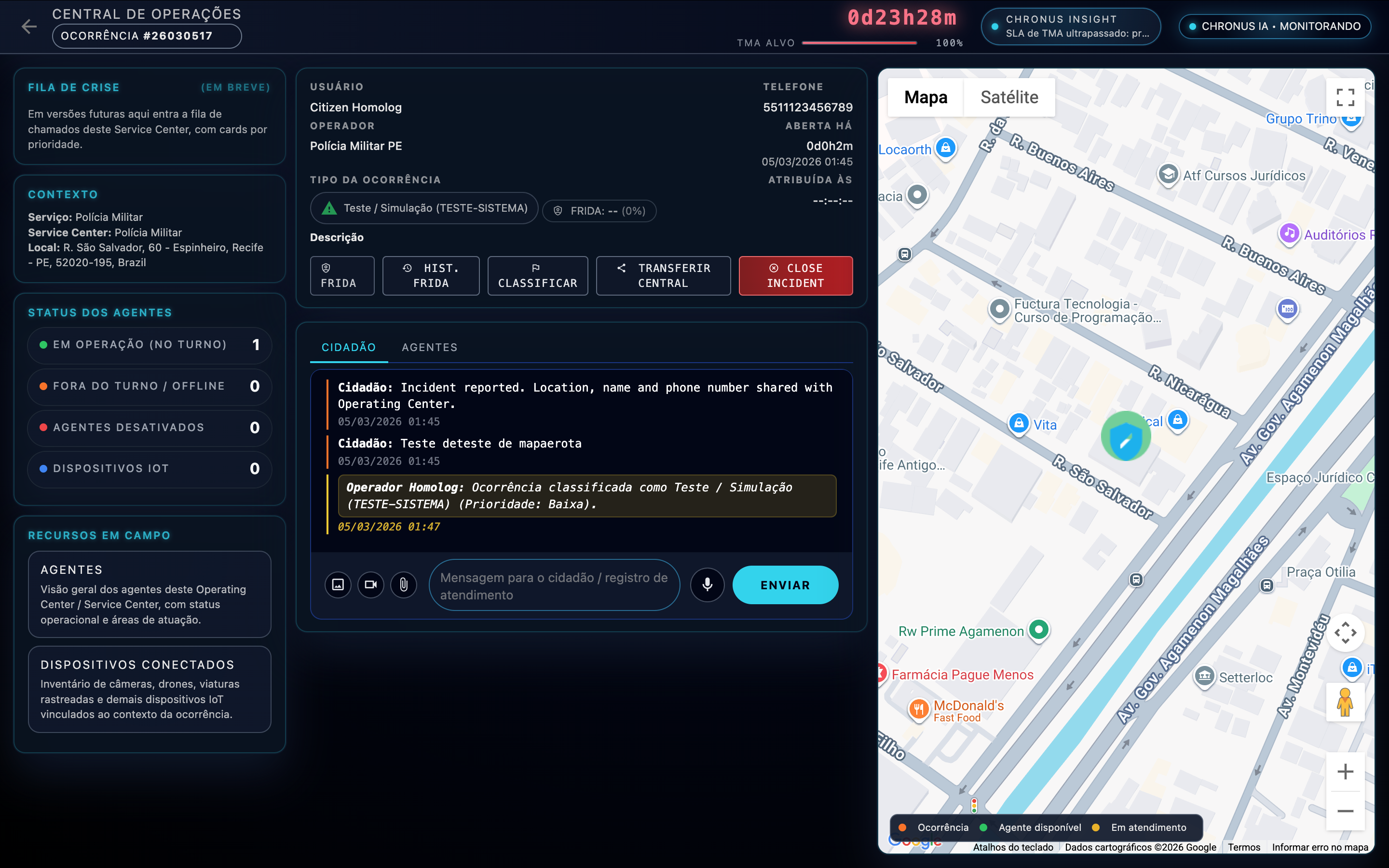Click the TMA Alvo progress bar
1389x868 pixels.
pos(859,43)
